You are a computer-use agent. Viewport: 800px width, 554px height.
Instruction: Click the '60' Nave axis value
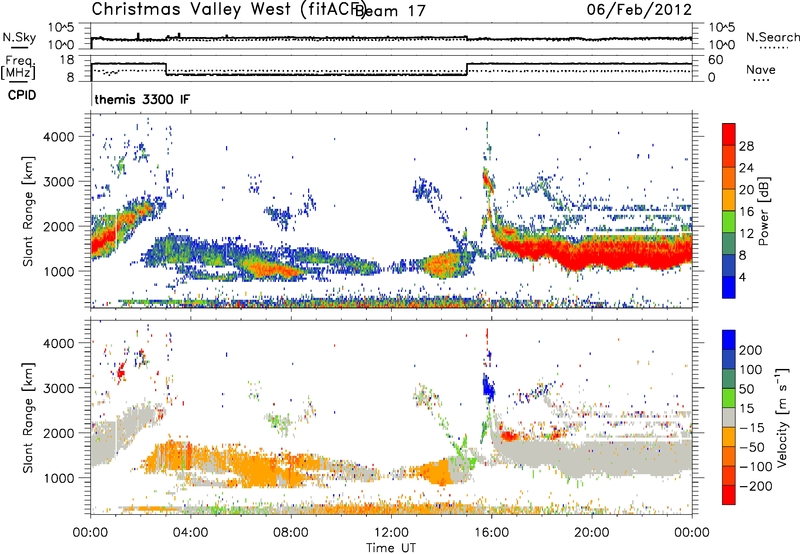pos(715,60)
